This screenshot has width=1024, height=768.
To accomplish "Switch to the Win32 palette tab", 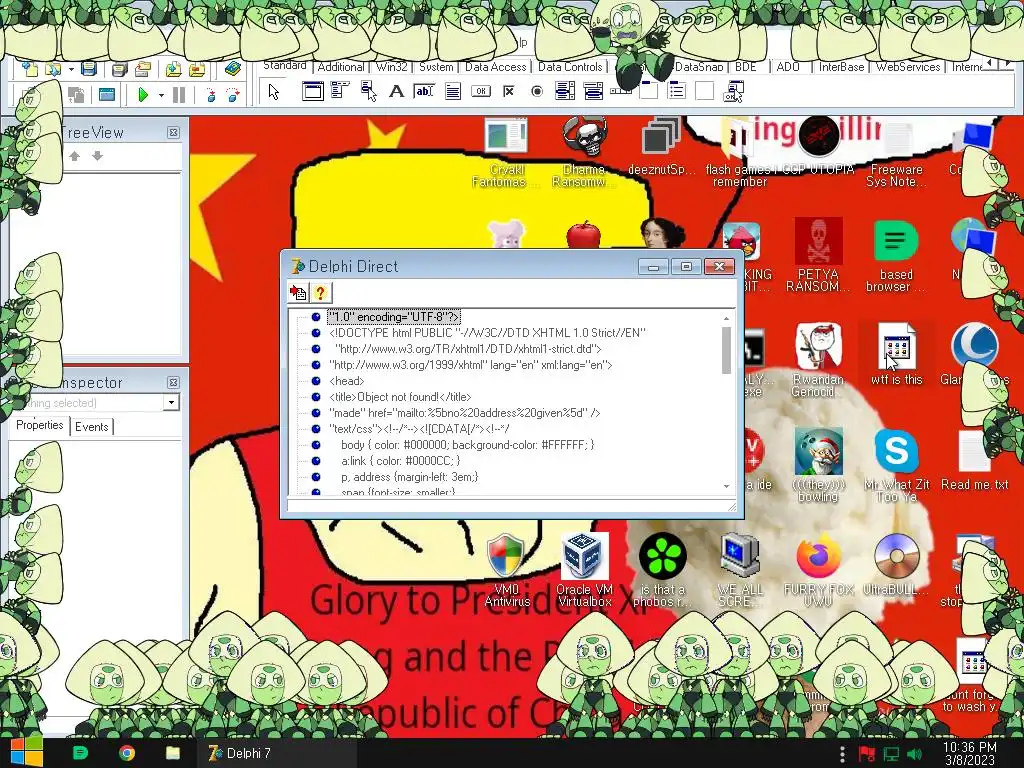I will coord(391,67).
